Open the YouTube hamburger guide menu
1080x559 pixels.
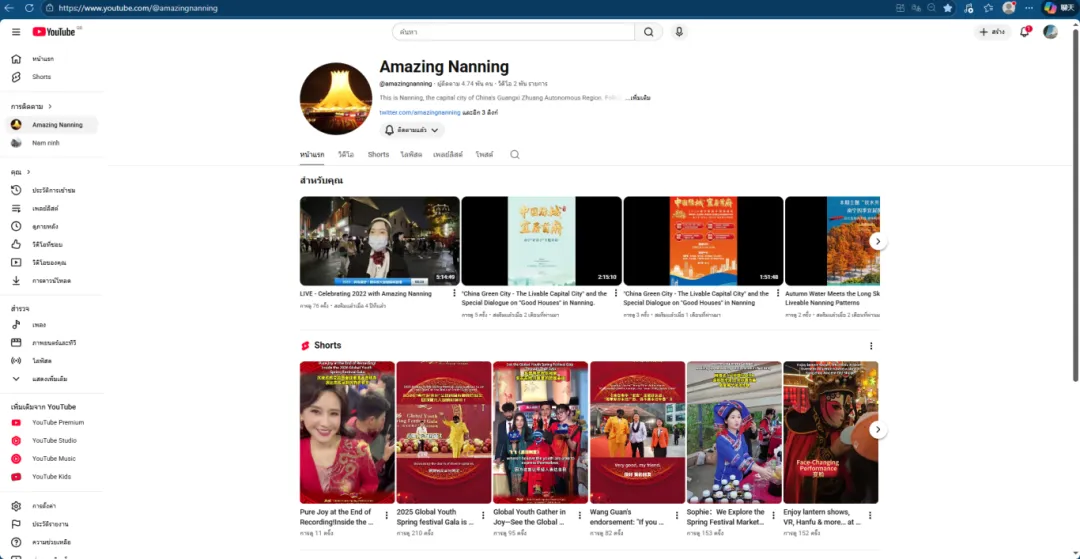pyautogui.click(x=16, y=32)
